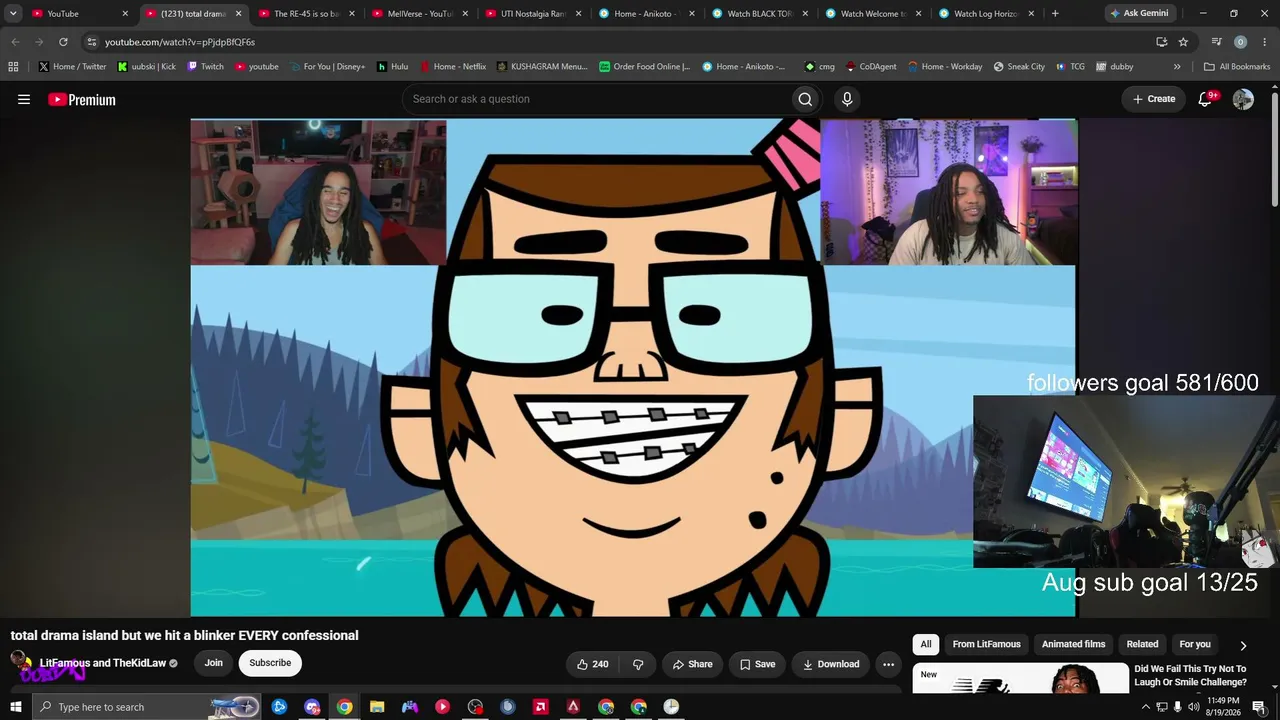Select the 'Animated films' filter chip
Viewport: 1280px width, 720px height.
pos(1073,645)
